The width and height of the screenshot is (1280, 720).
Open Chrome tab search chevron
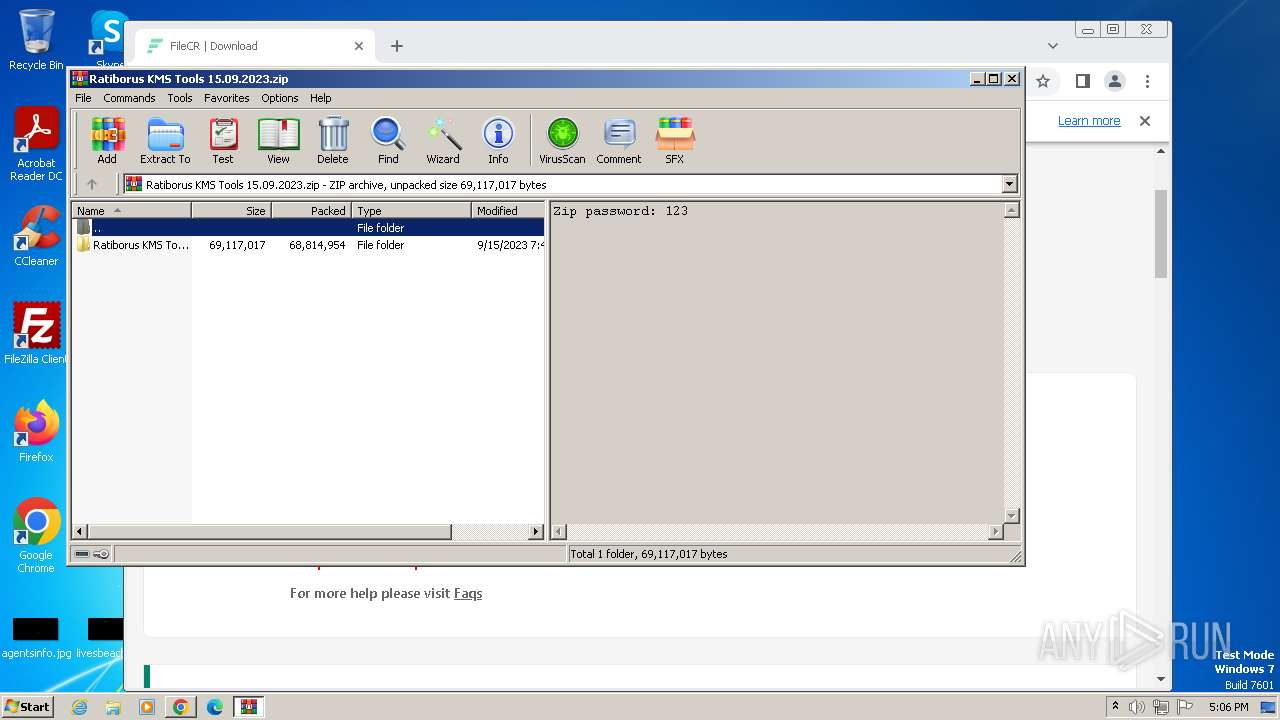click(x=1052, y=45)
